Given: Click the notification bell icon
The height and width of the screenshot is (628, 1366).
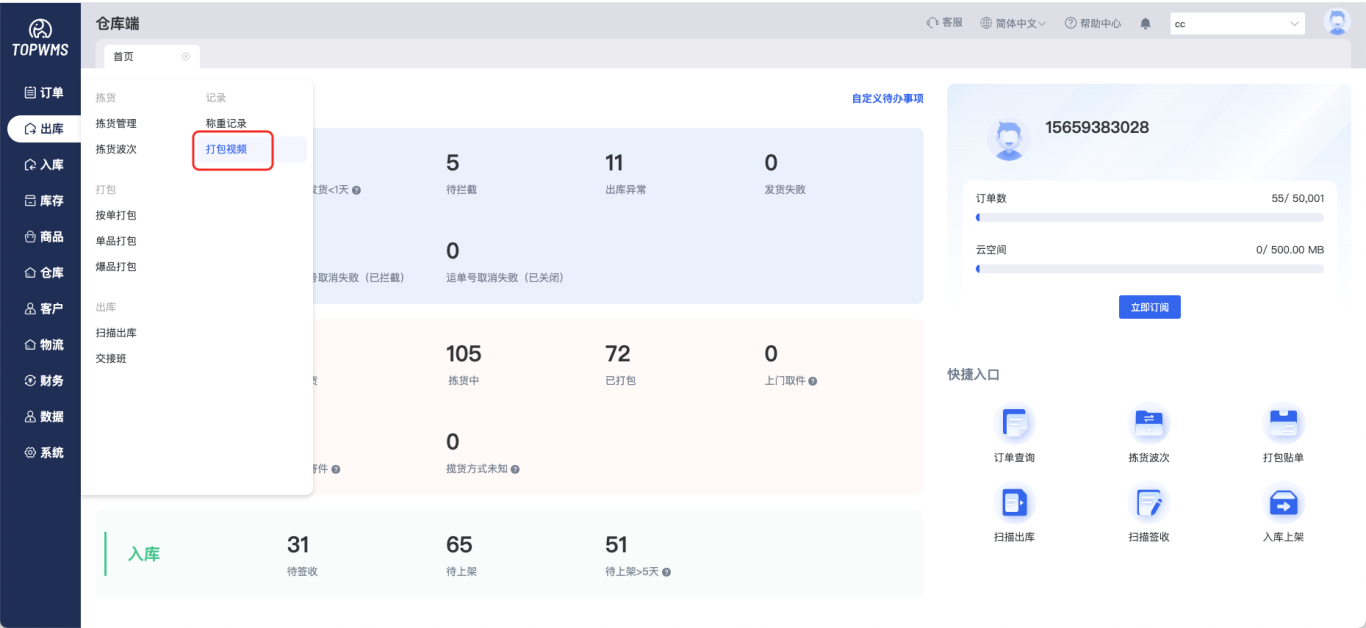Looking at the screenshot, I should 1146,23.
